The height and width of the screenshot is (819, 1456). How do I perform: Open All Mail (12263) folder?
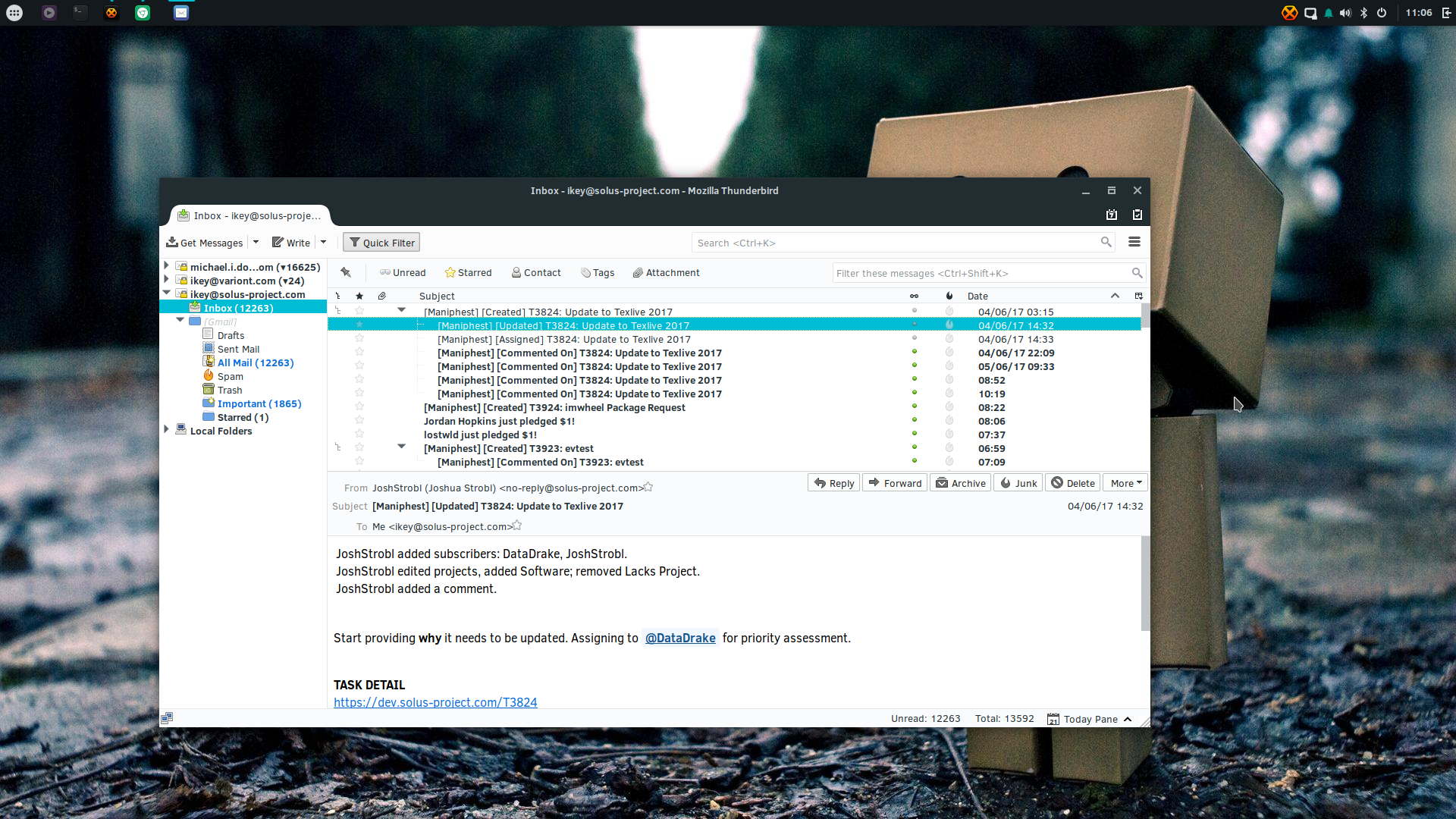pos(255,362)
